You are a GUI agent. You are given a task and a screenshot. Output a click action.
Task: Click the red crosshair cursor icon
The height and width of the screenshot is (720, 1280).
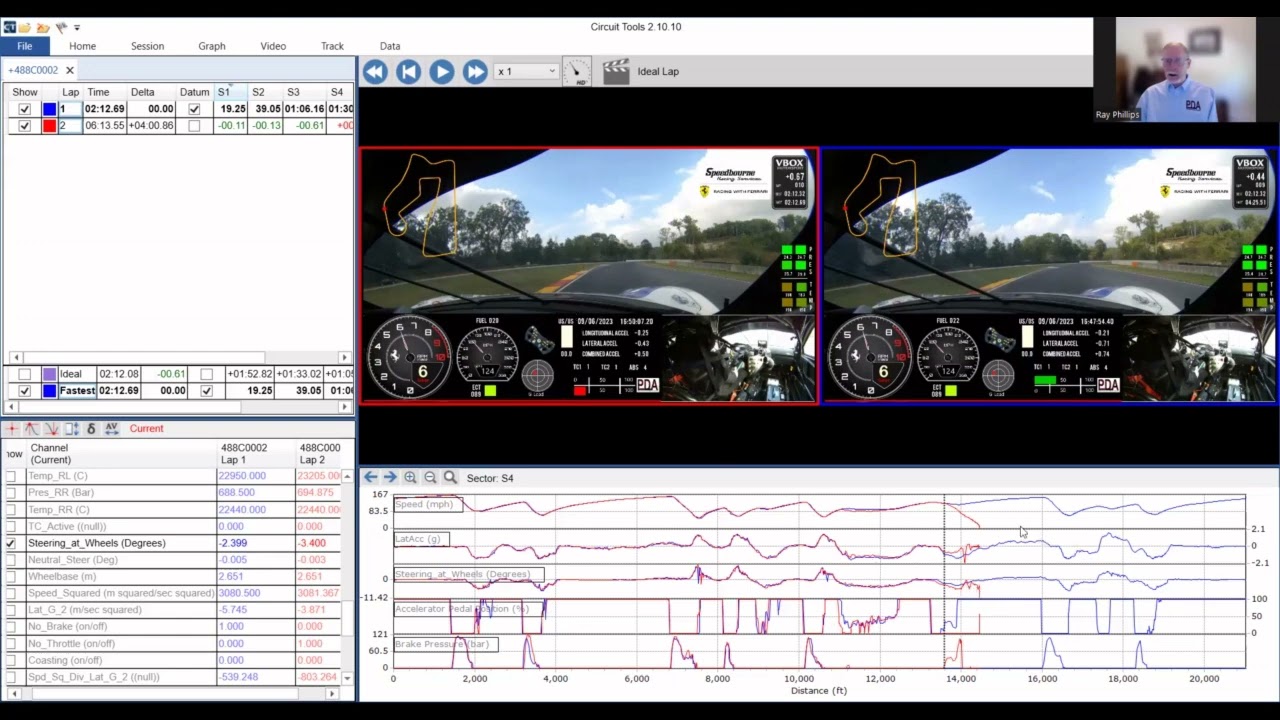(13, 429)
